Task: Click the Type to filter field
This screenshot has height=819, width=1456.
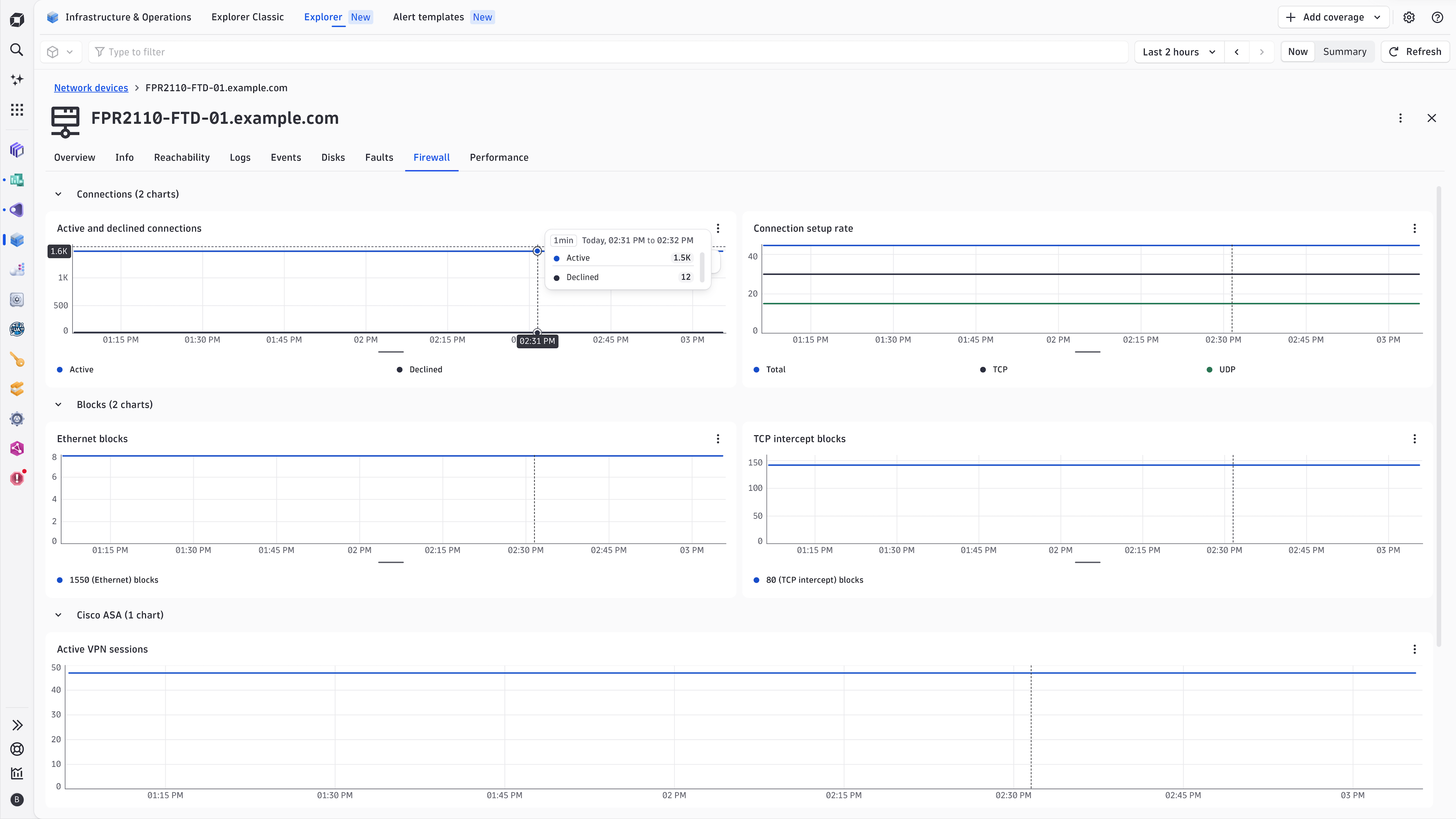Action: point(608,52)
